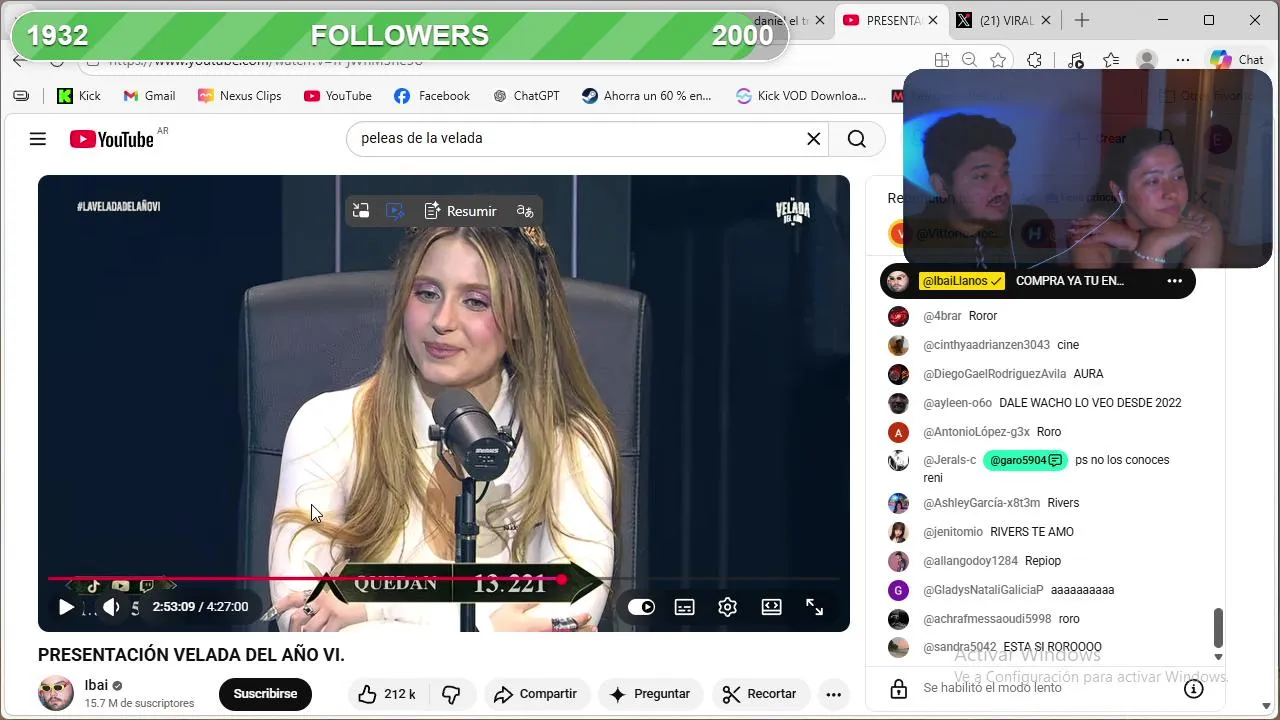The width and height of the screenshot is (1280, 720).
Task: Click the Suscribirse button
Action: [x=265, y=694]
